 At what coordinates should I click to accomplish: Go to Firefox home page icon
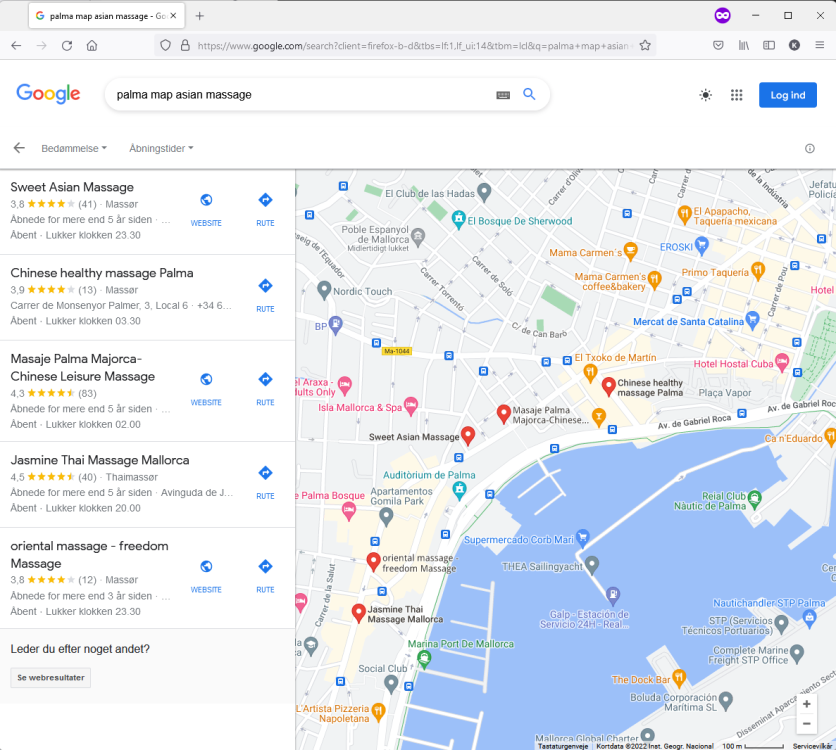coord(92,46)
